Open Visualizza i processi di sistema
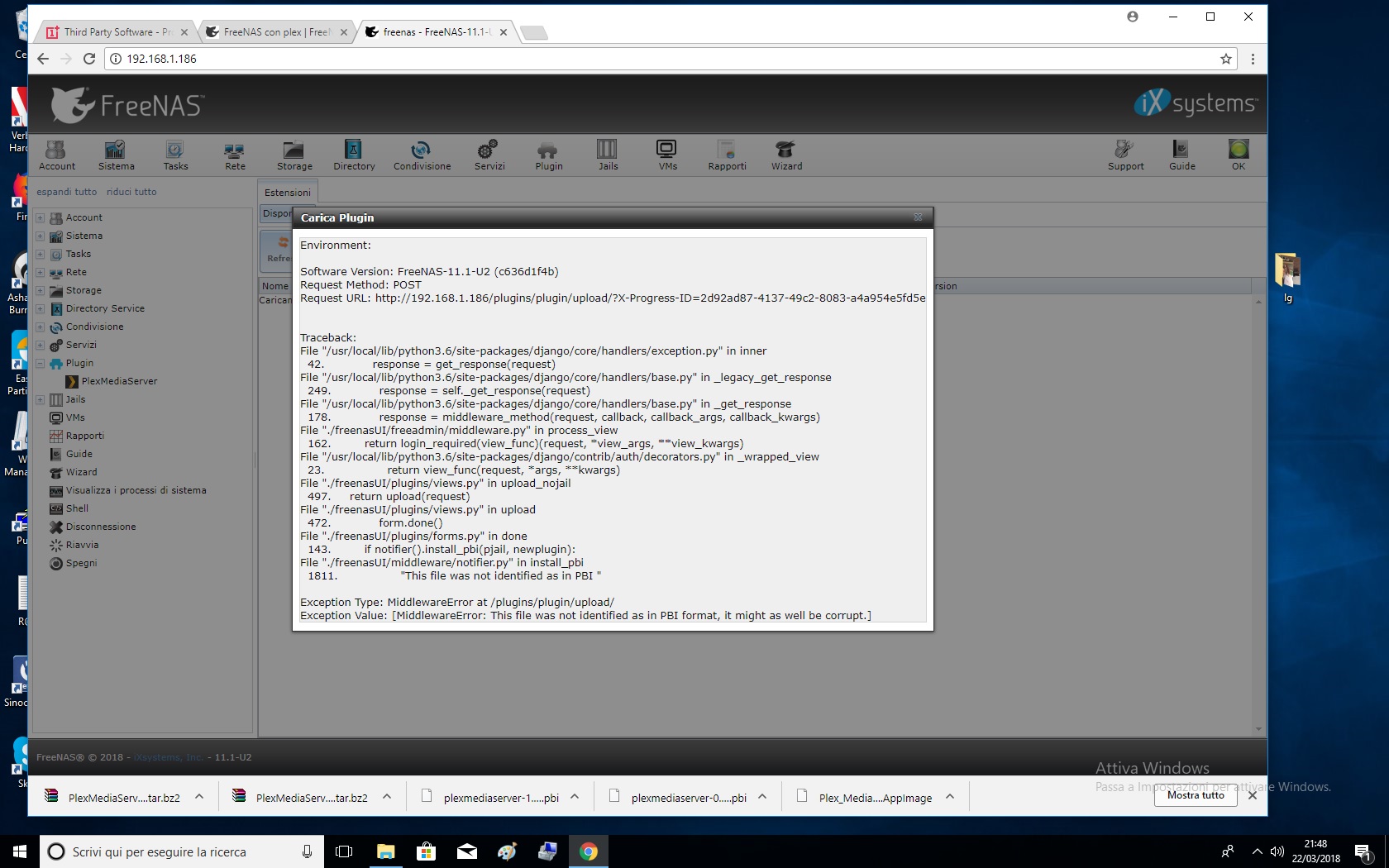Image resolution: width=1389 pixels, height=868 pixels. click(136, 490)
